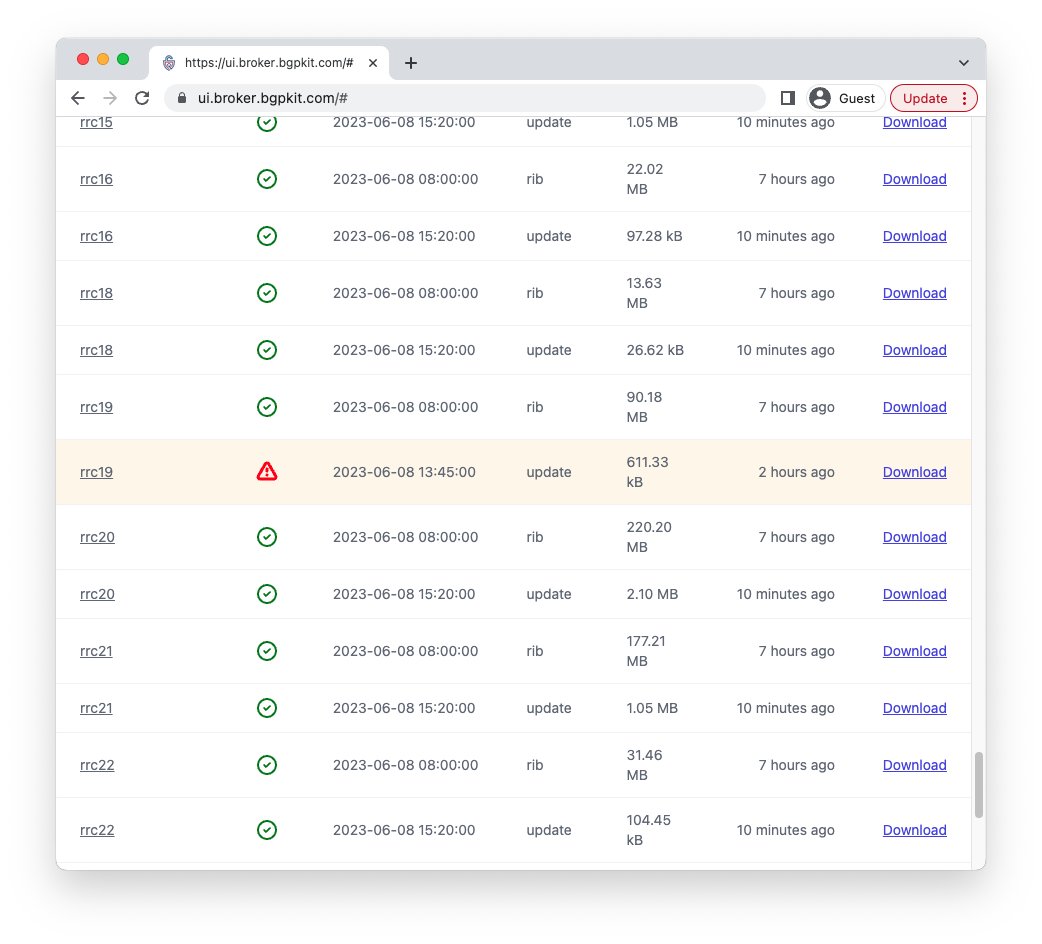Screen dimensions: 1042x944
Task: Open rrc16 collector link in update row
Action: (96, 236)
